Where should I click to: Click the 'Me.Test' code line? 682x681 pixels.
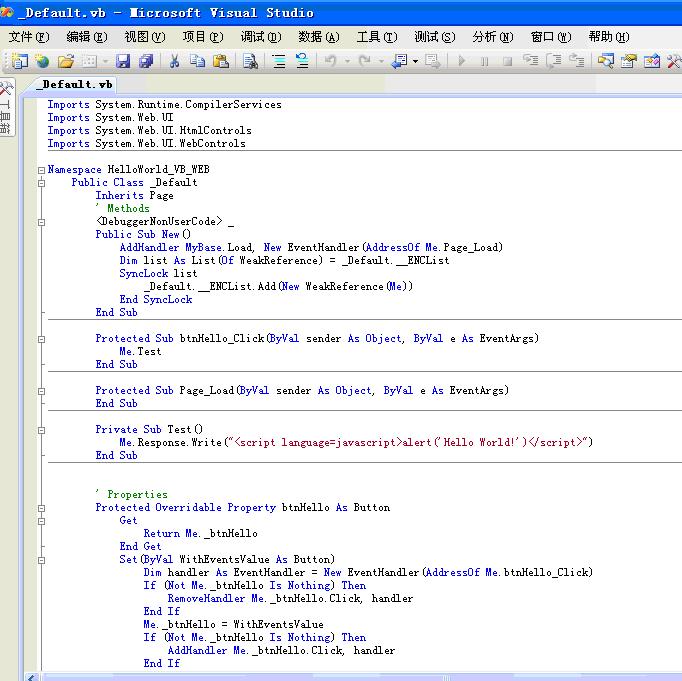(x=140, y=351)
